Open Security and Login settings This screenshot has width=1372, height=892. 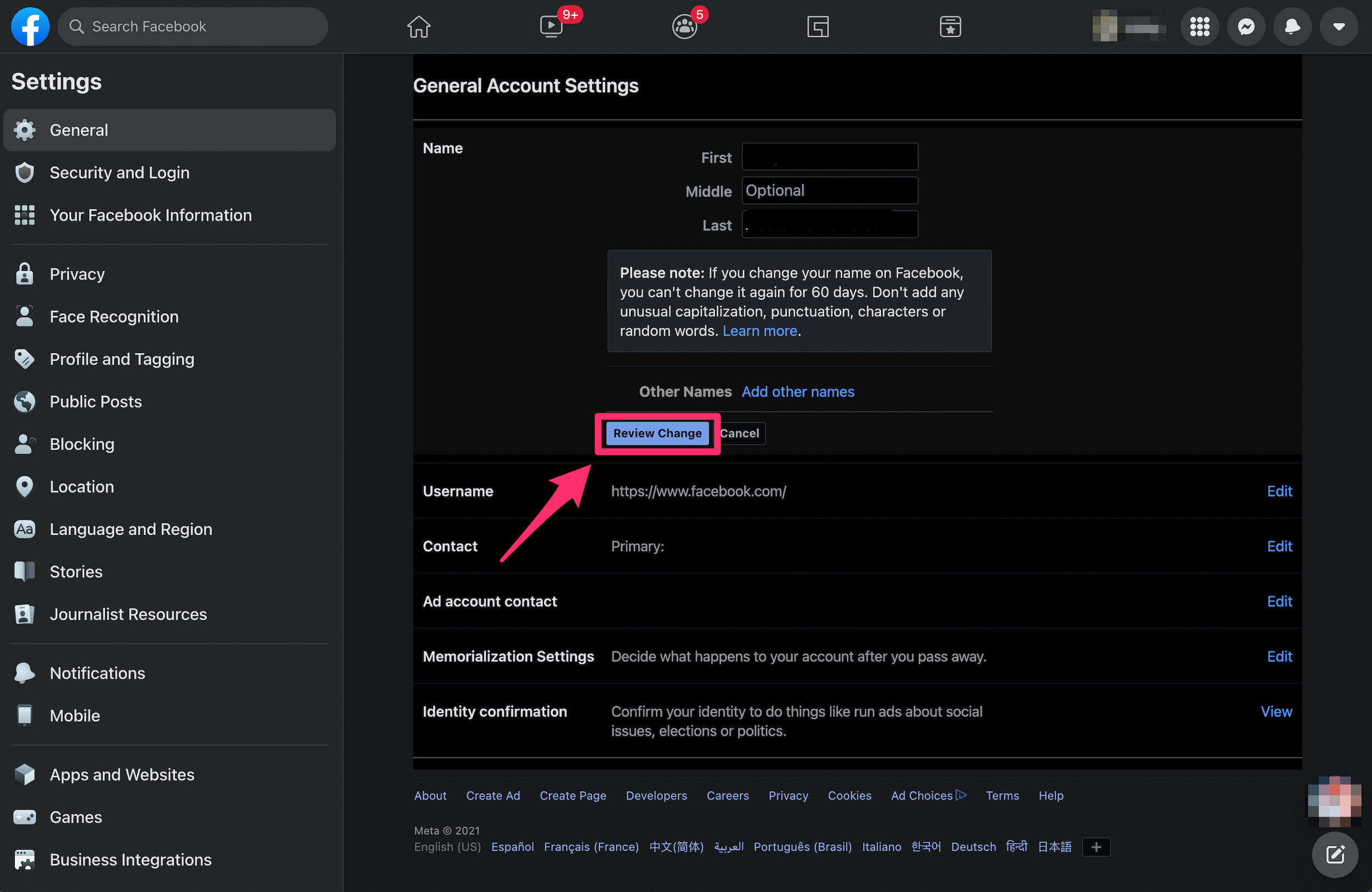170,173
